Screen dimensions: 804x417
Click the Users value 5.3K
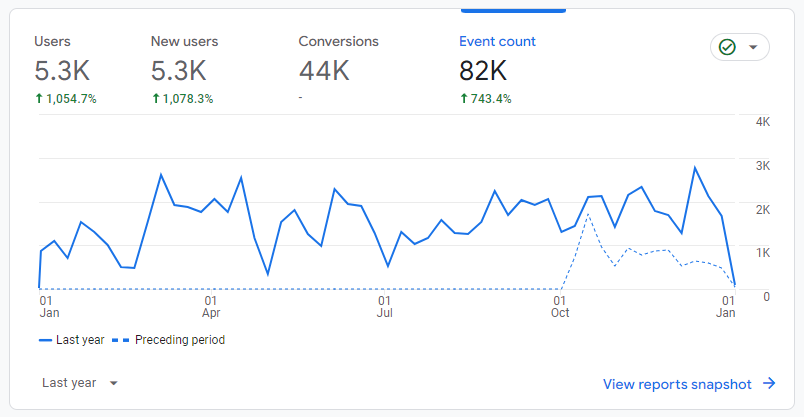coord(62,71)
